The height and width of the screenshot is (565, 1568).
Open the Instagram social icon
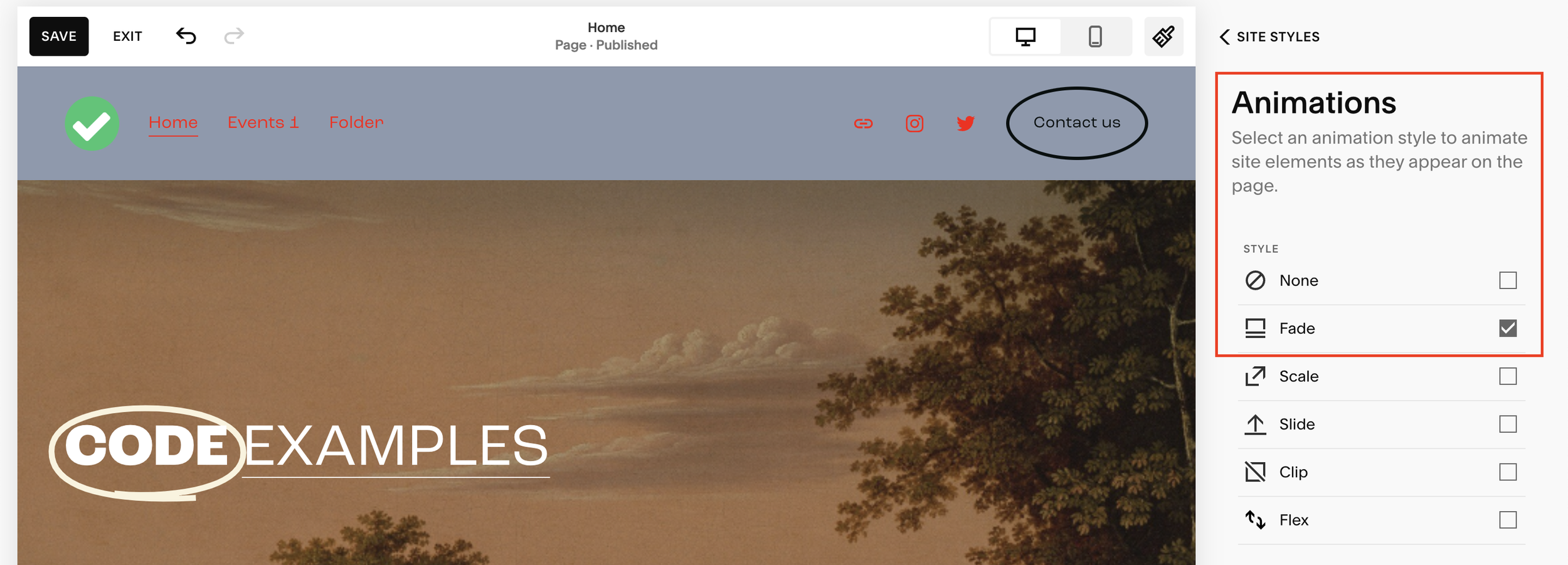coord(914,124)
